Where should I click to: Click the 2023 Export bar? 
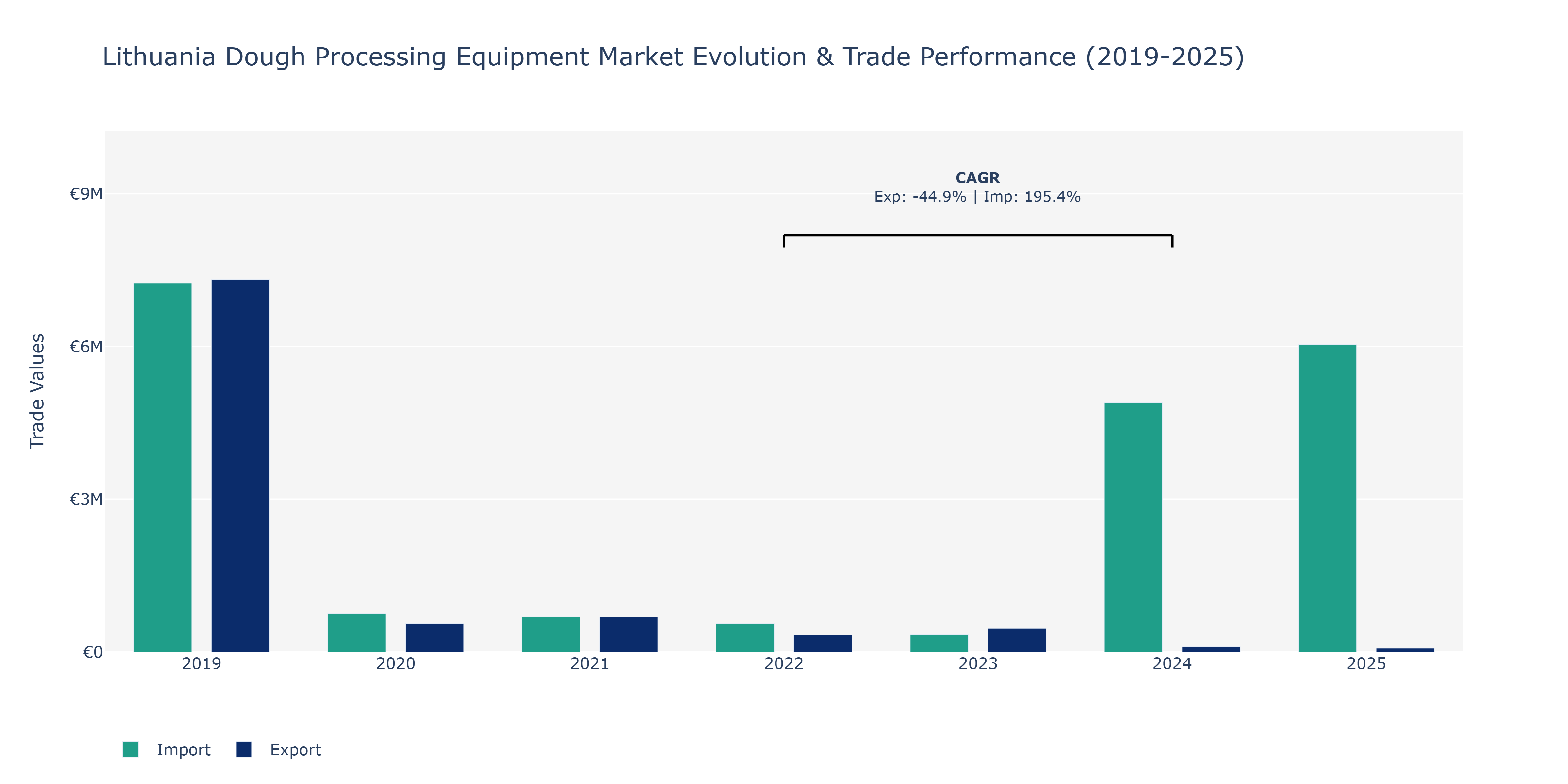point(1017,640)
